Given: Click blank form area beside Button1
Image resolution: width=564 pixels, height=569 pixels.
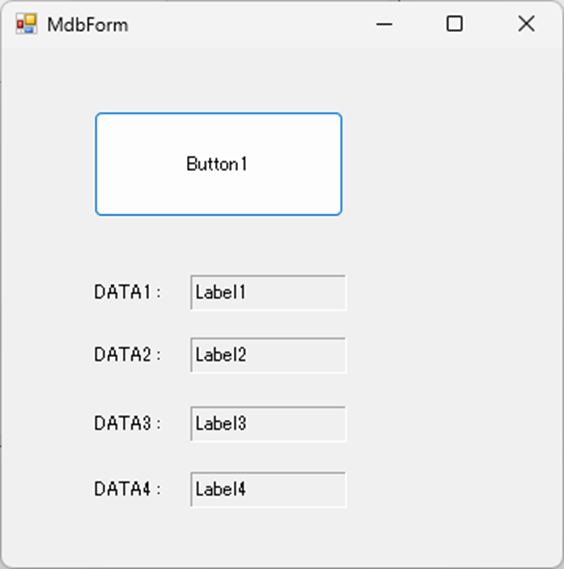Looking at the screenshot, I should pyautogui.click(x=450, y=164).
